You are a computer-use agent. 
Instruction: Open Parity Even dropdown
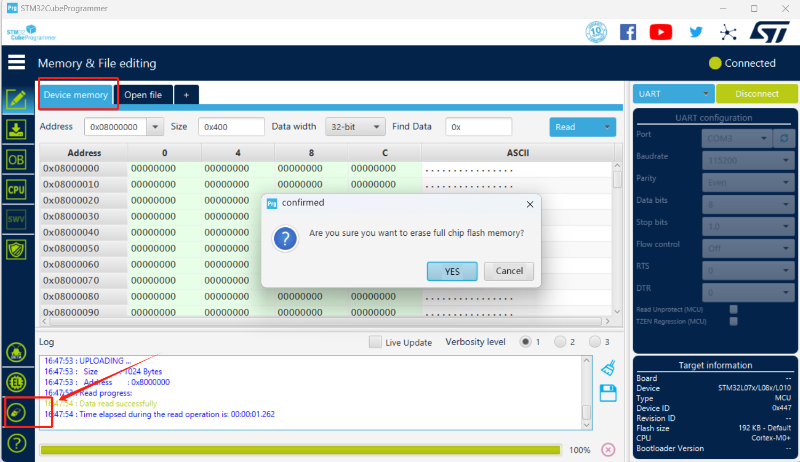(748, 182)
